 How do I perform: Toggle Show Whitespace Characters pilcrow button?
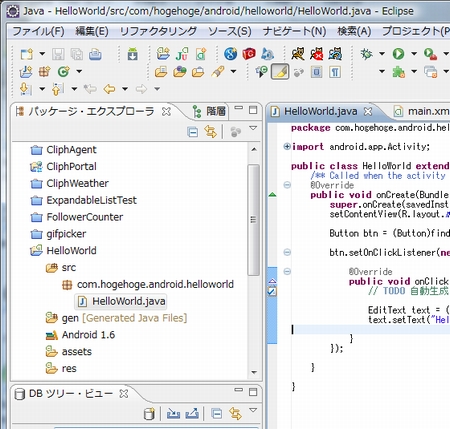335,72
